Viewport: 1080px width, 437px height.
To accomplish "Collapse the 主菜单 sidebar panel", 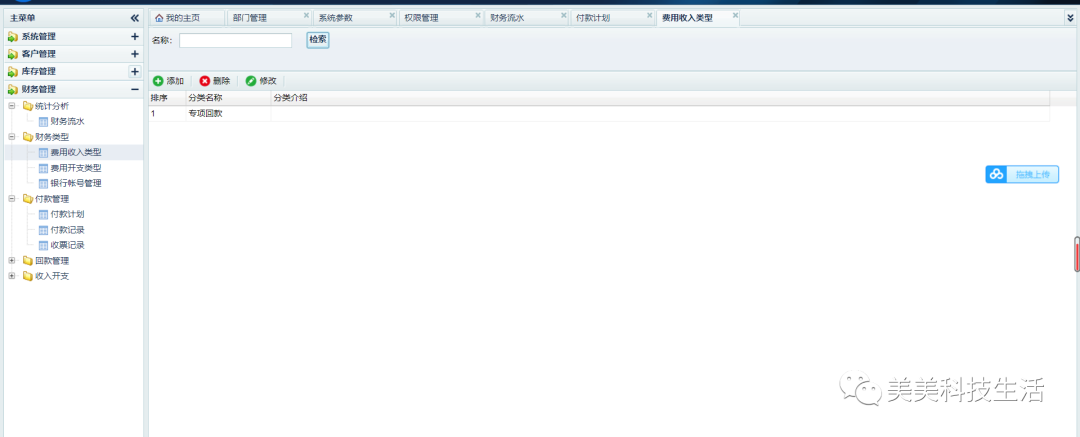I will click(135, 19).
